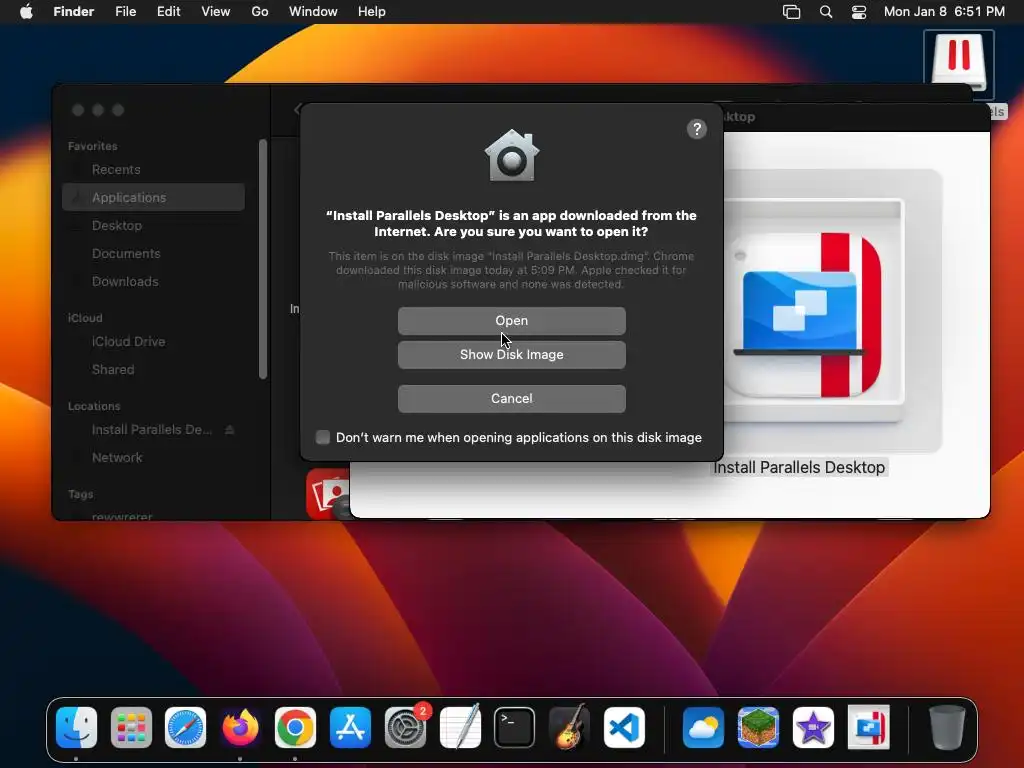Select Applications in the Finder sidebar
This screenshot has width=1024, height=768.
coord(153,197)
